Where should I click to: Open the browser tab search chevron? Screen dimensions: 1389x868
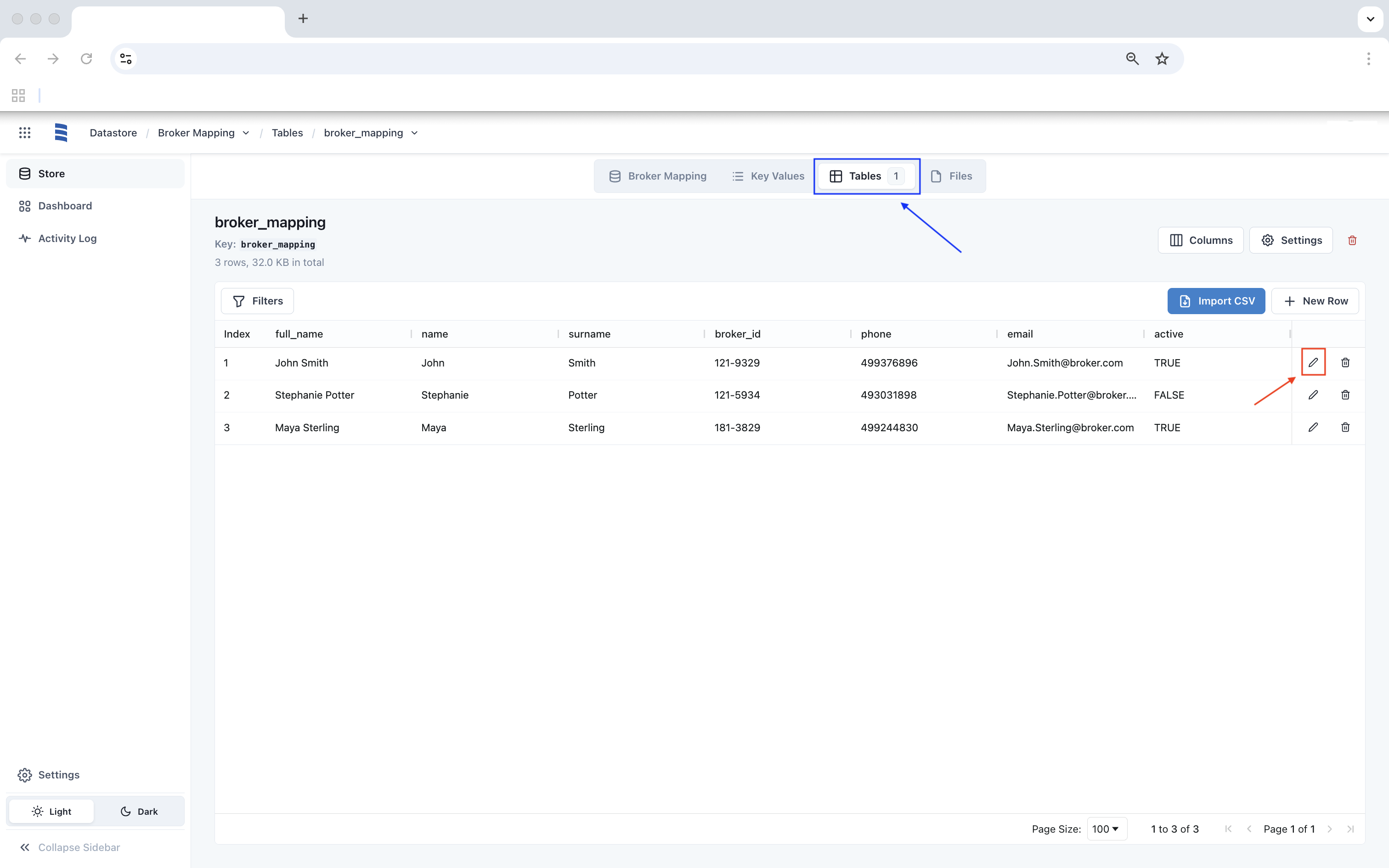[1370, 19]
